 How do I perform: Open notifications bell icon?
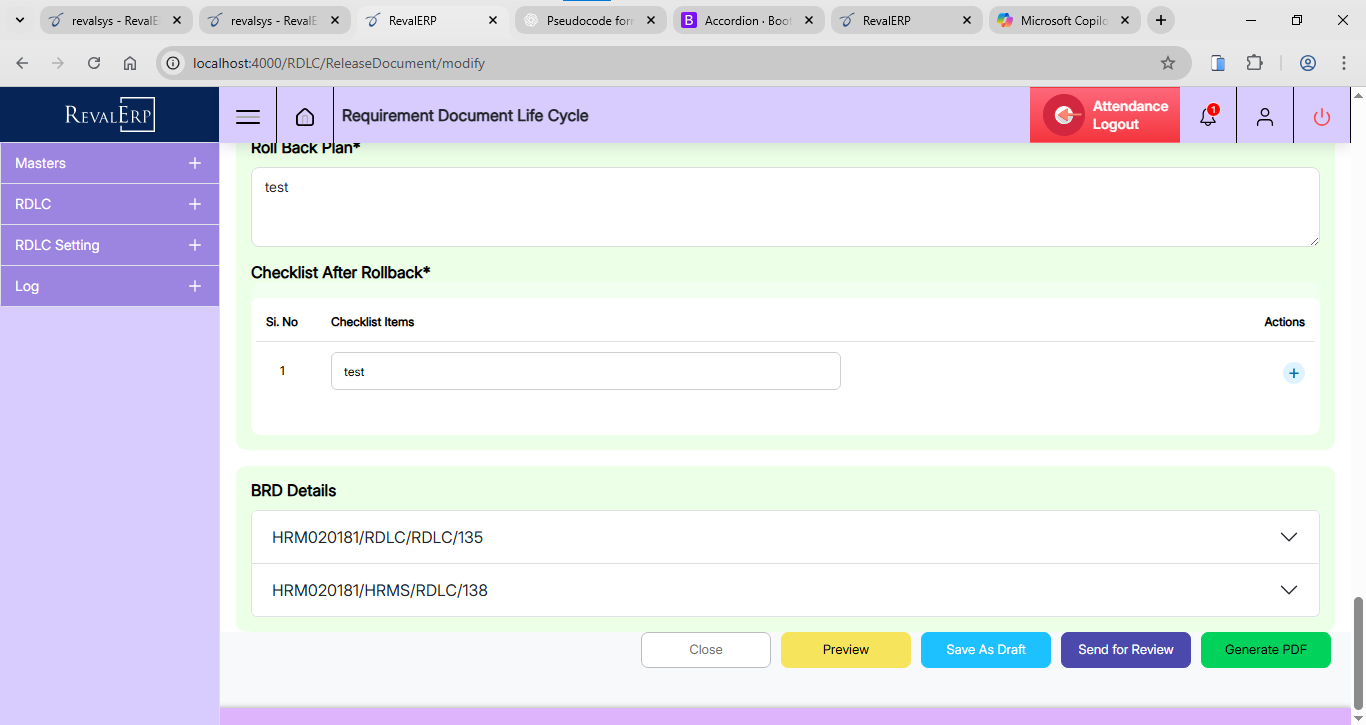(x=1208, y=116)
